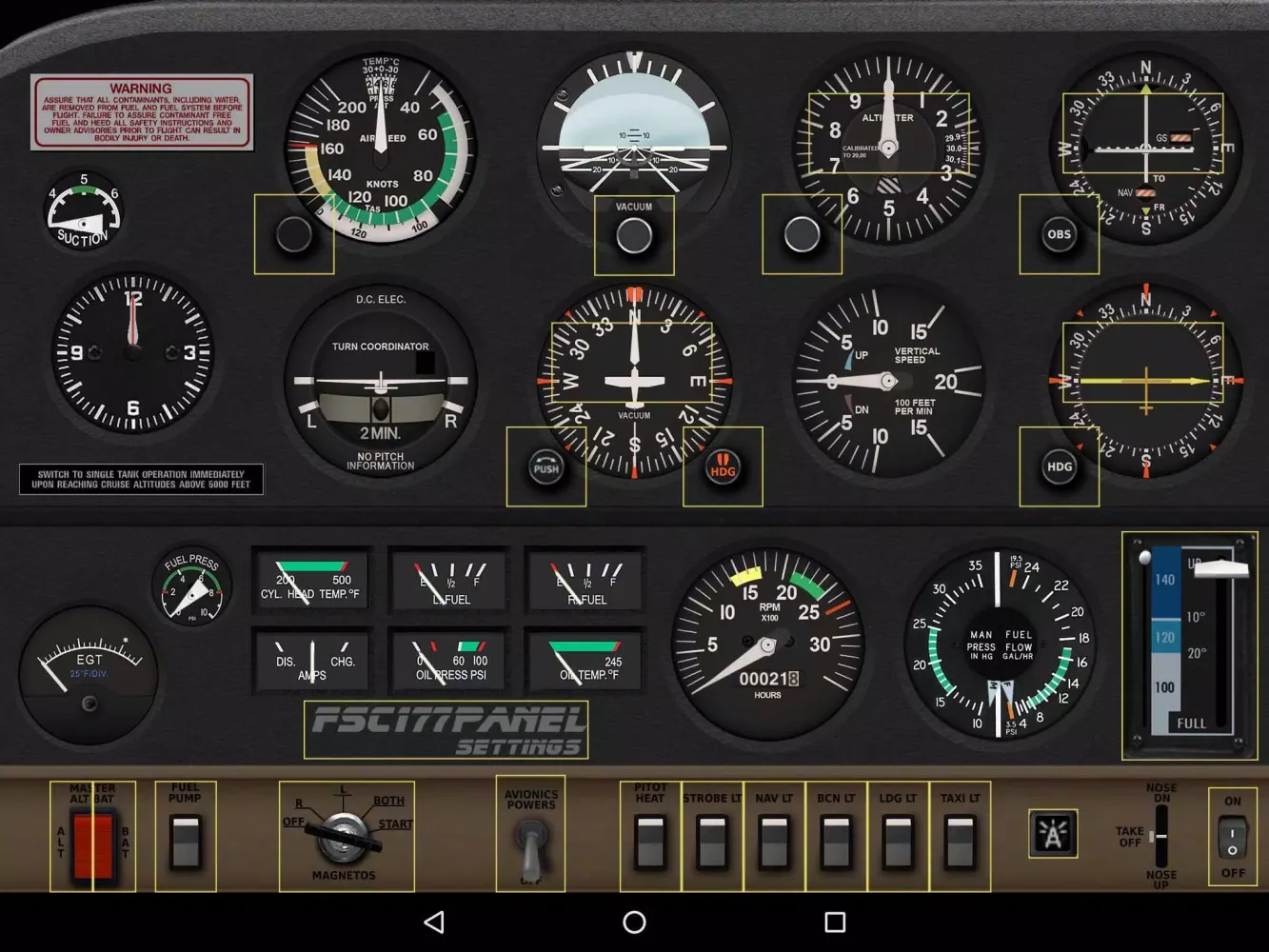This screenshot has width=1269, height=952.
Task: Tap the CYL. HEAD TEMP gauge
Action: pyautogui.click(x=311, y=580)
